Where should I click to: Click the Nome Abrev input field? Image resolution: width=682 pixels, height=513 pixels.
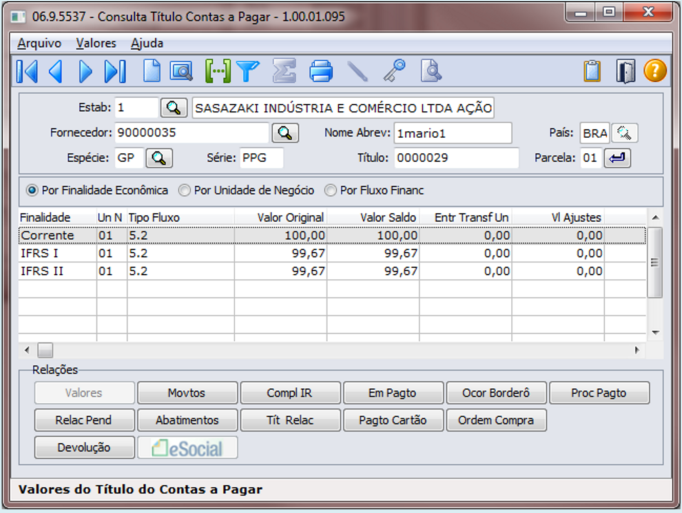[453, 133]
